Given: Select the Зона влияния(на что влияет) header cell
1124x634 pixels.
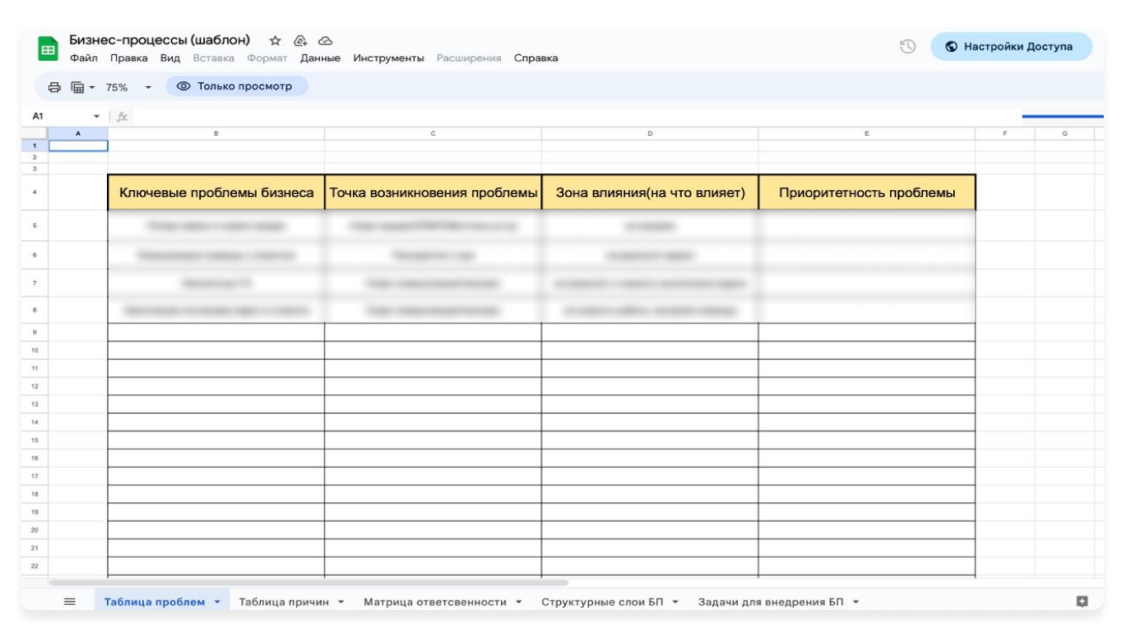Looking at the screenshot, I should click(x=650, y=192).
